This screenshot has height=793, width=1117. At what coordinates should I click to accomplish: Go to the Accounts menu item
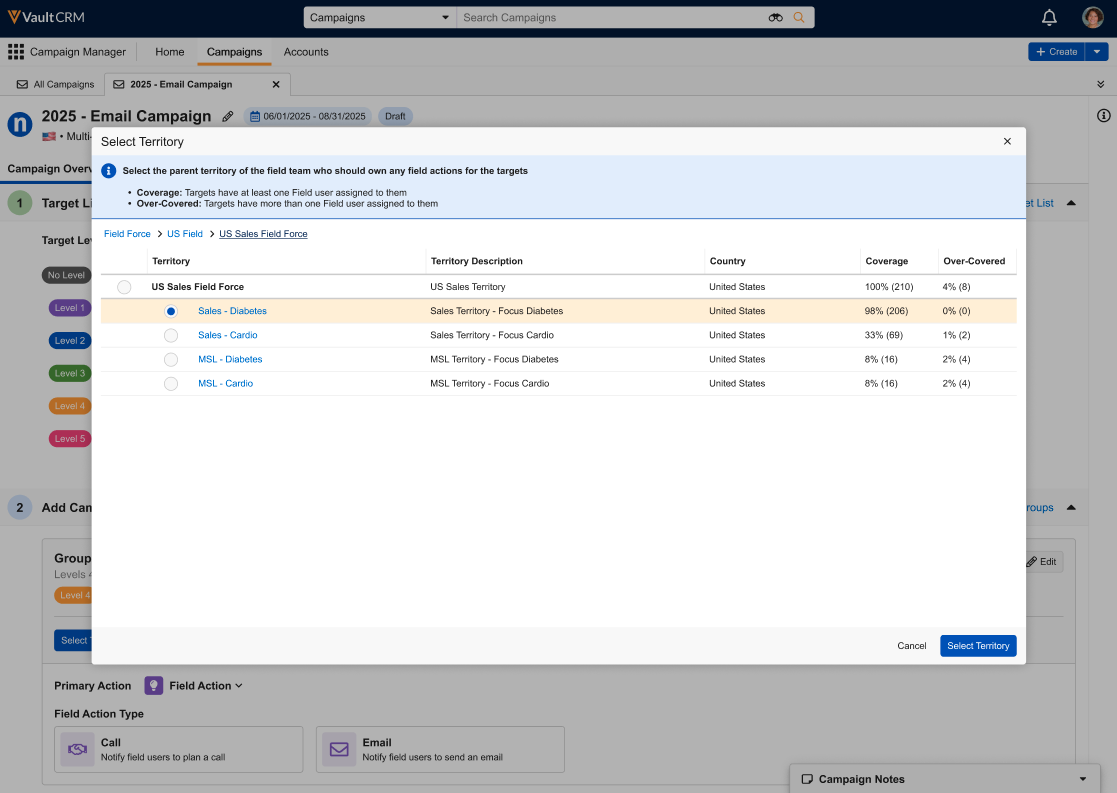point(306,52)
